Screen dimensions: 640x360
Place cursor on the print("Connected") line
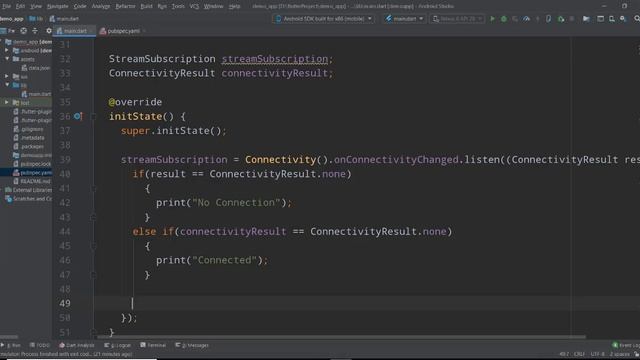coord(211,260)
